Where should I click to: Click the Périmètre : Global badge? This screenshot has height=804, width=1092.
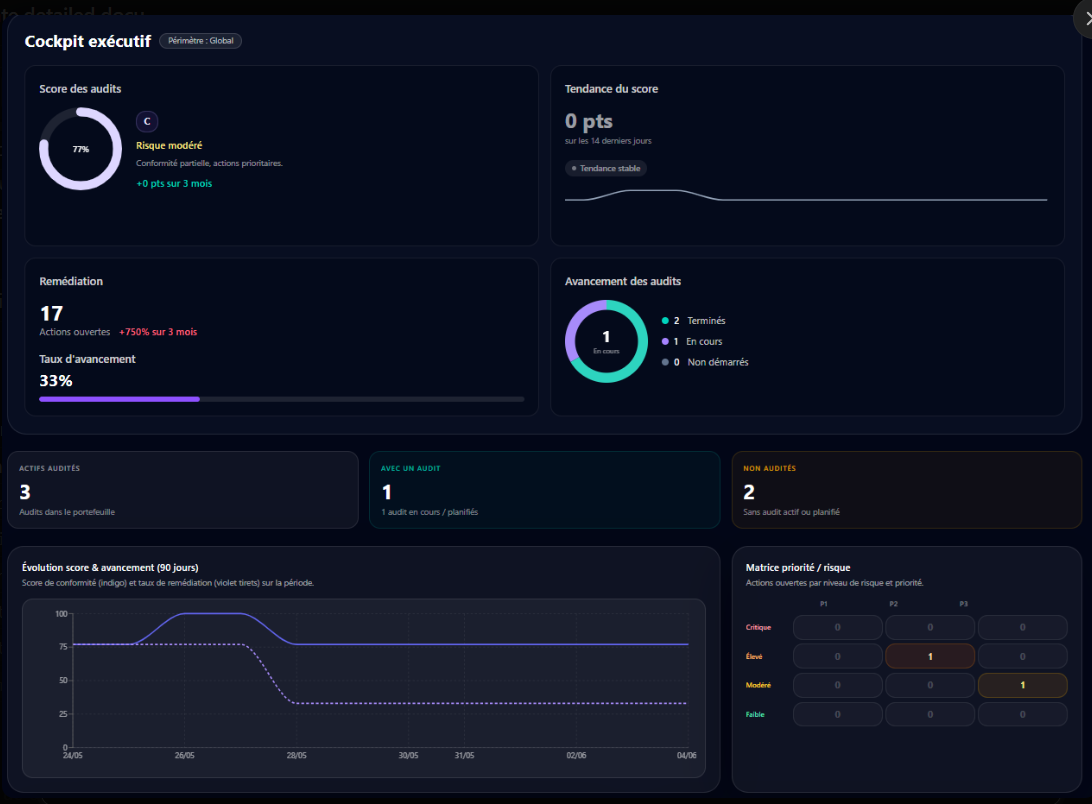(201, 40)
